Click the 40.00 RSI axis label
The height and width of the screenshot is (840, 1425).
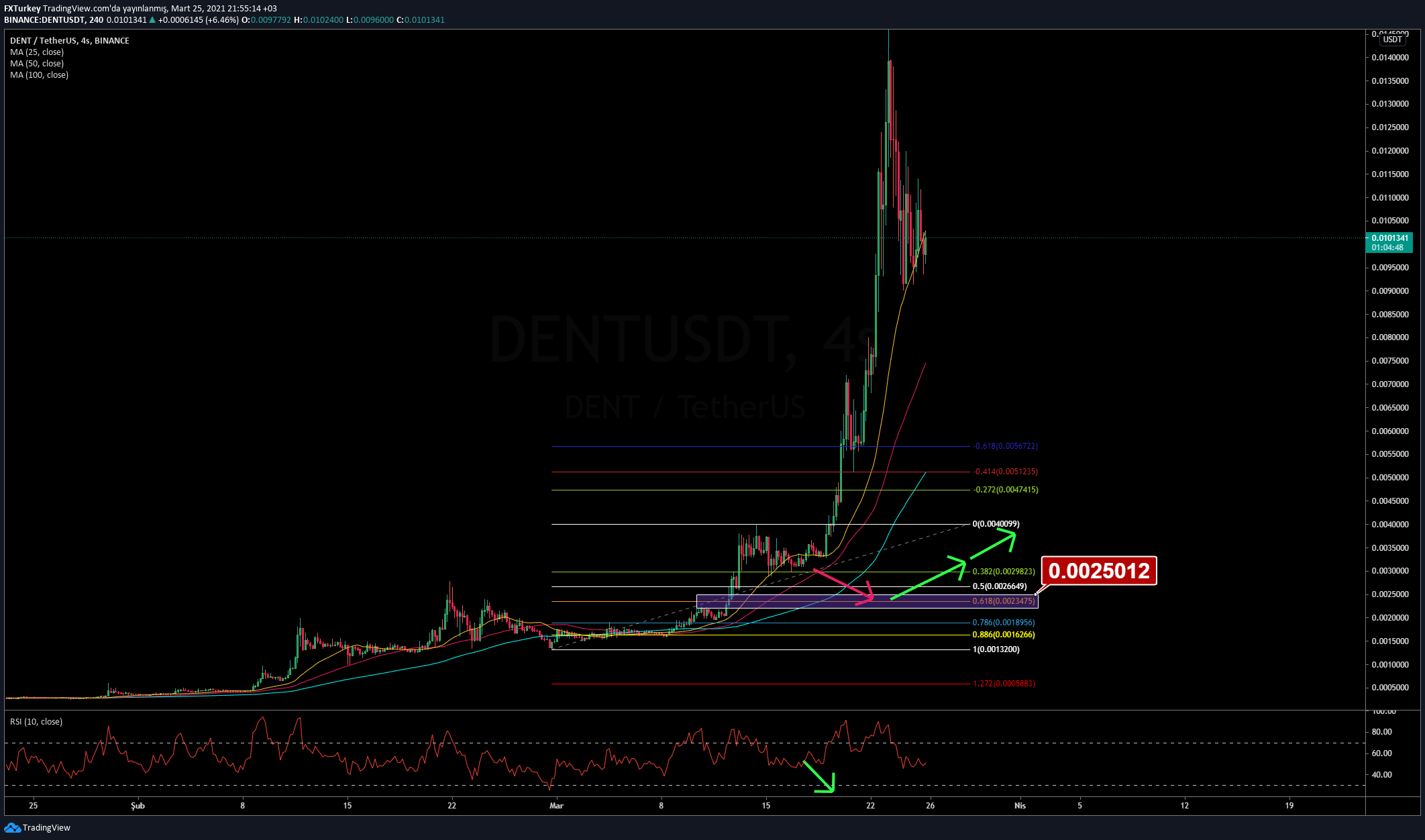click(x=1382, y=775)
